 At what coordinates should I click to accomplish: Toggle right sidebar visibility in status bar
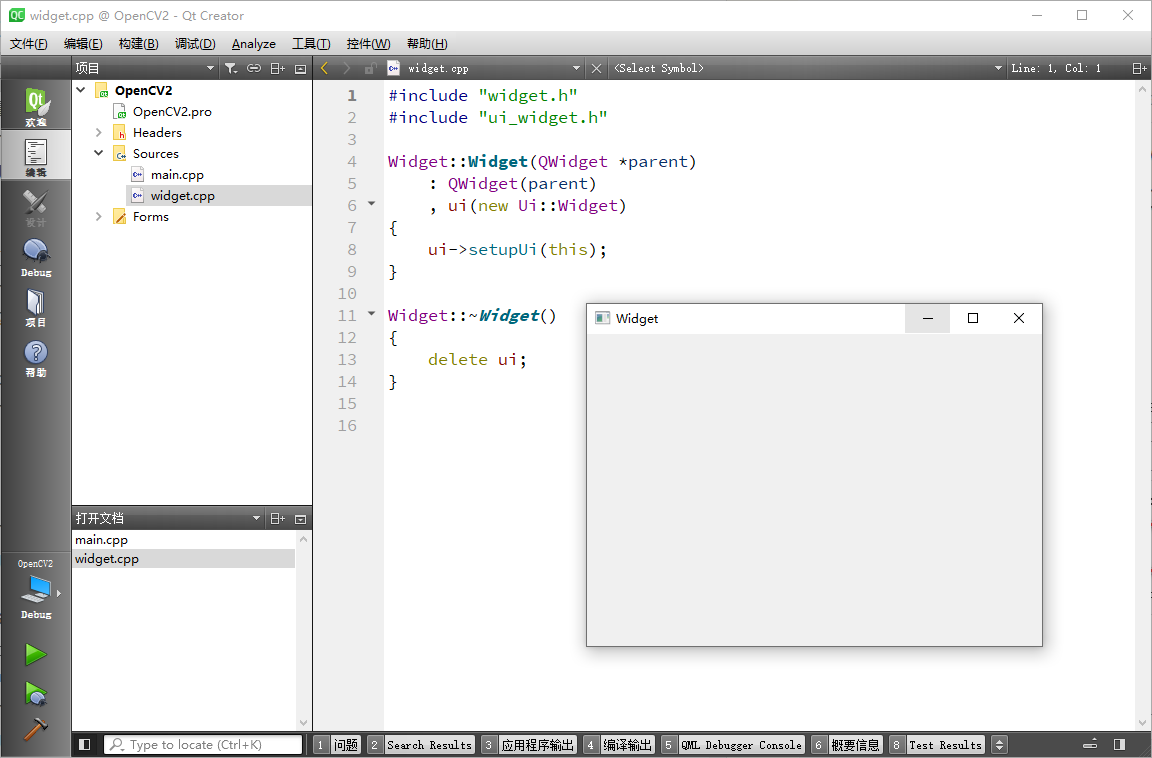coord(1120,745)
